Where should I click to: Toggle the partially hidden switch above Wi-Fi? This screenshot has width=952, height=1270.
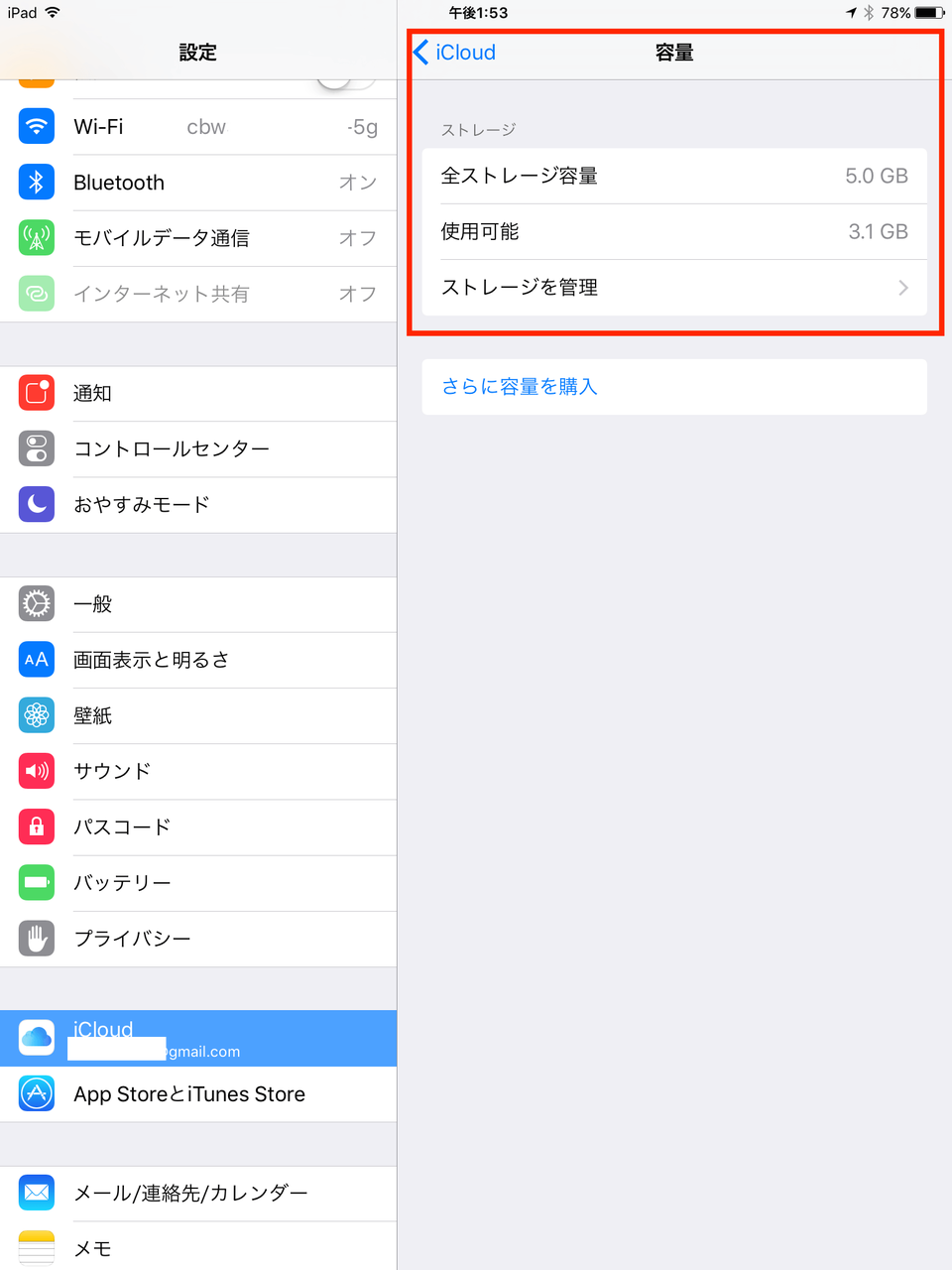coord(346,83)
